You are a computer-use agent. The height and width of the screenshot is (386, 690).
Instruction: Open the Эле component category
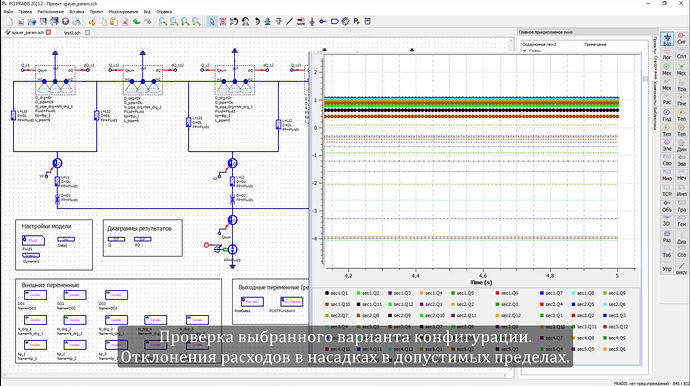[667, 145]
